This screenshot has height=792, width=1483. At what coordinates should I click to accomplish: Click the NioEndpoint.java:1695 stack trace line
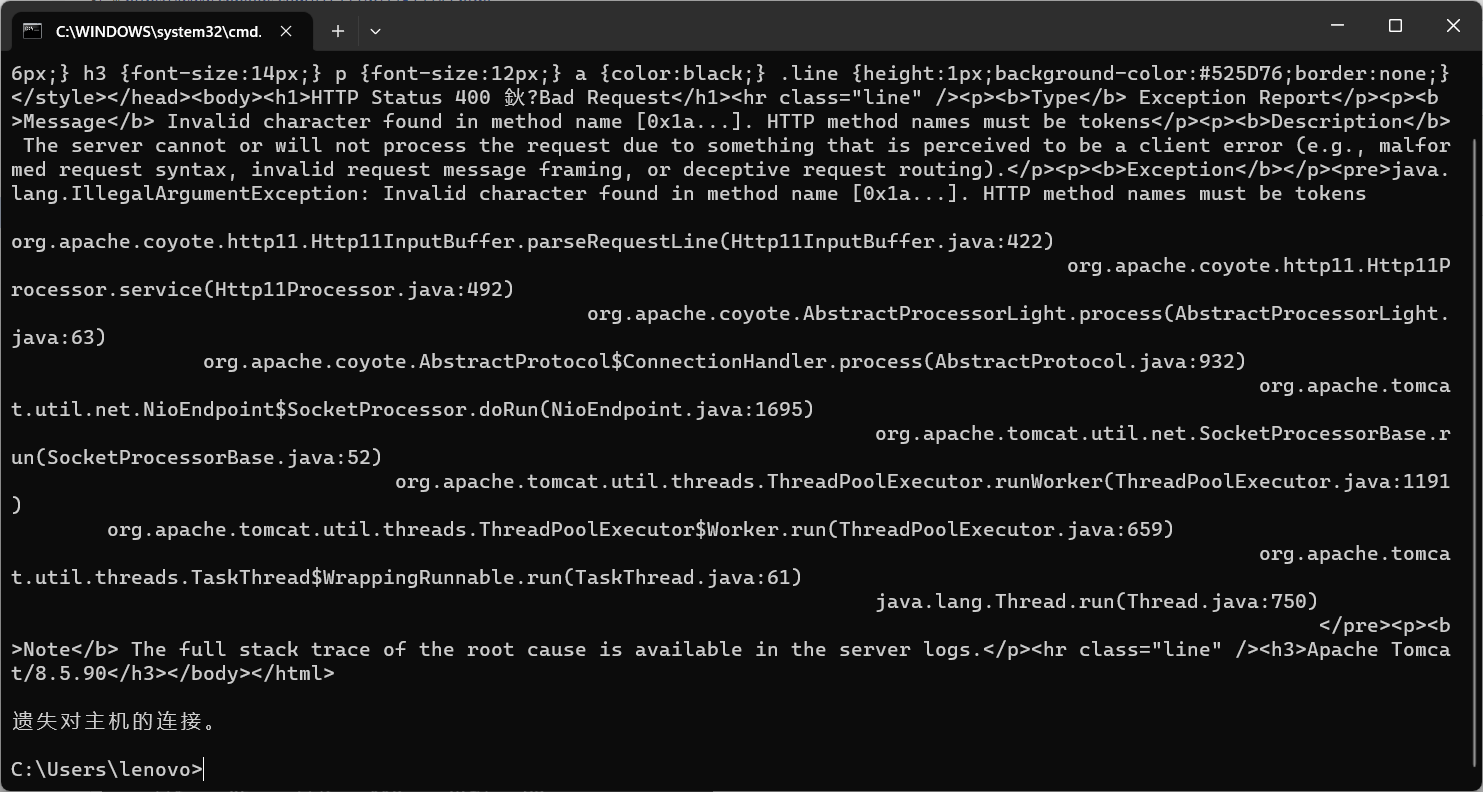tap(412, 409)
